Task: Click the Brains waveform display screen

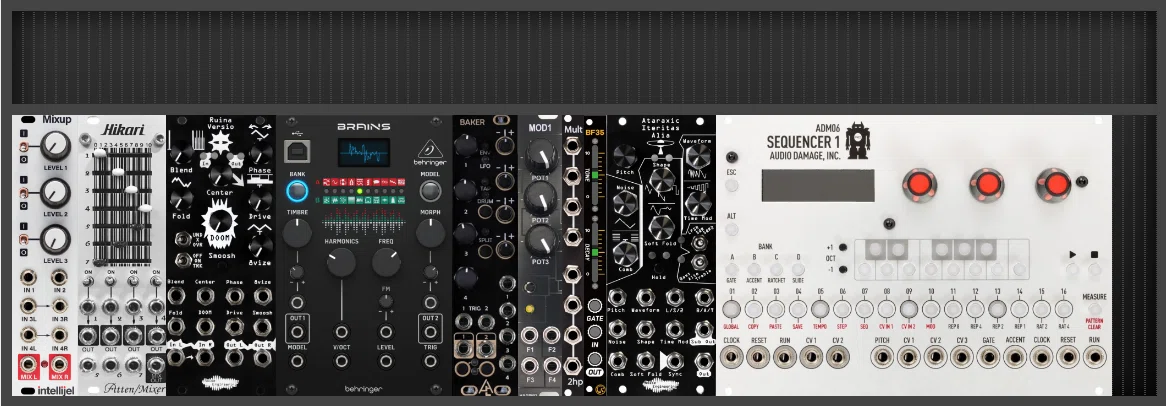Action: (x=363, y=152)
